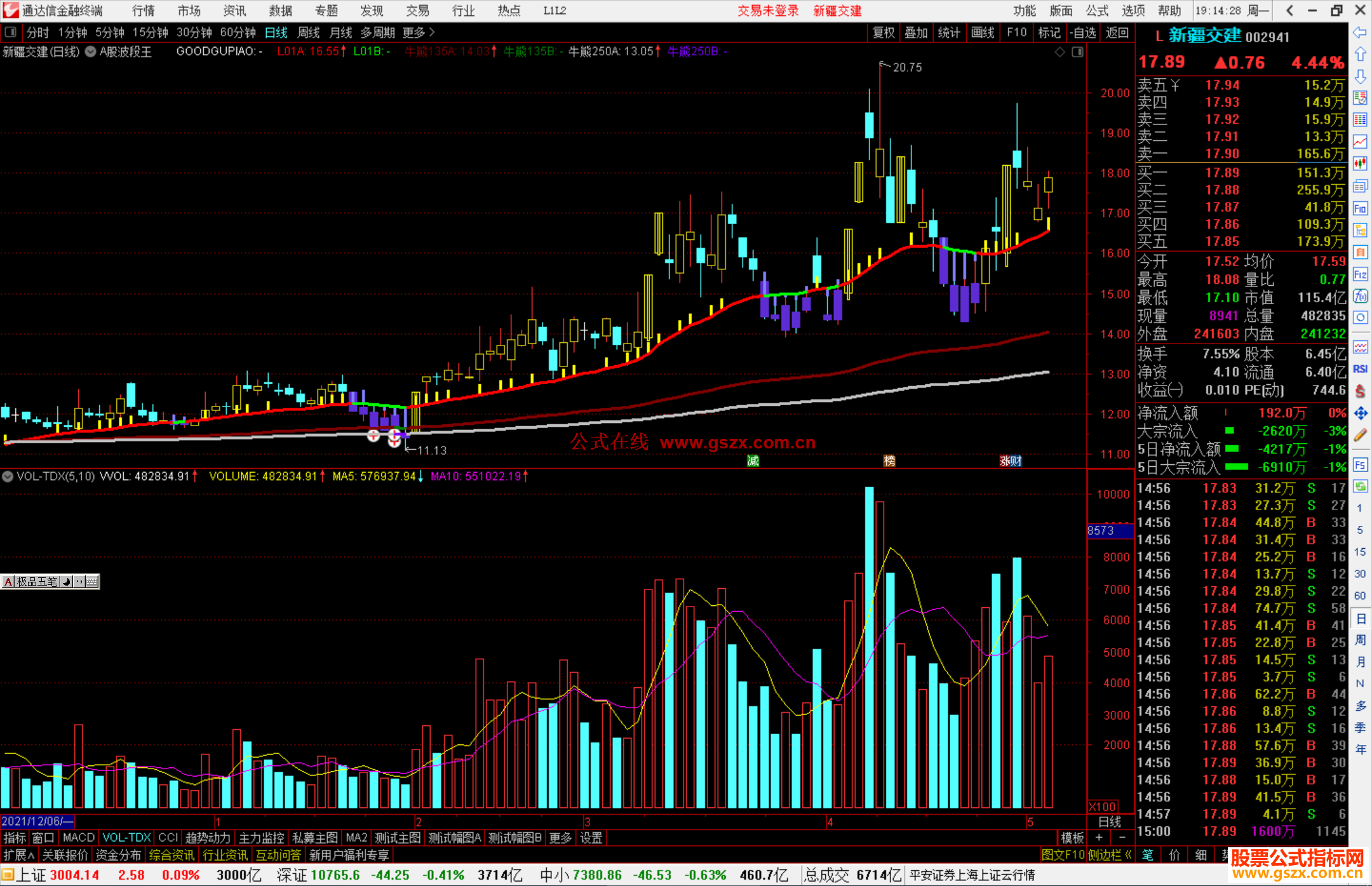Image resolution: width=1372 pixels, height=886 pixels.
Task: Click the 榜 event marker on the chart
Action: pos(890,461)
